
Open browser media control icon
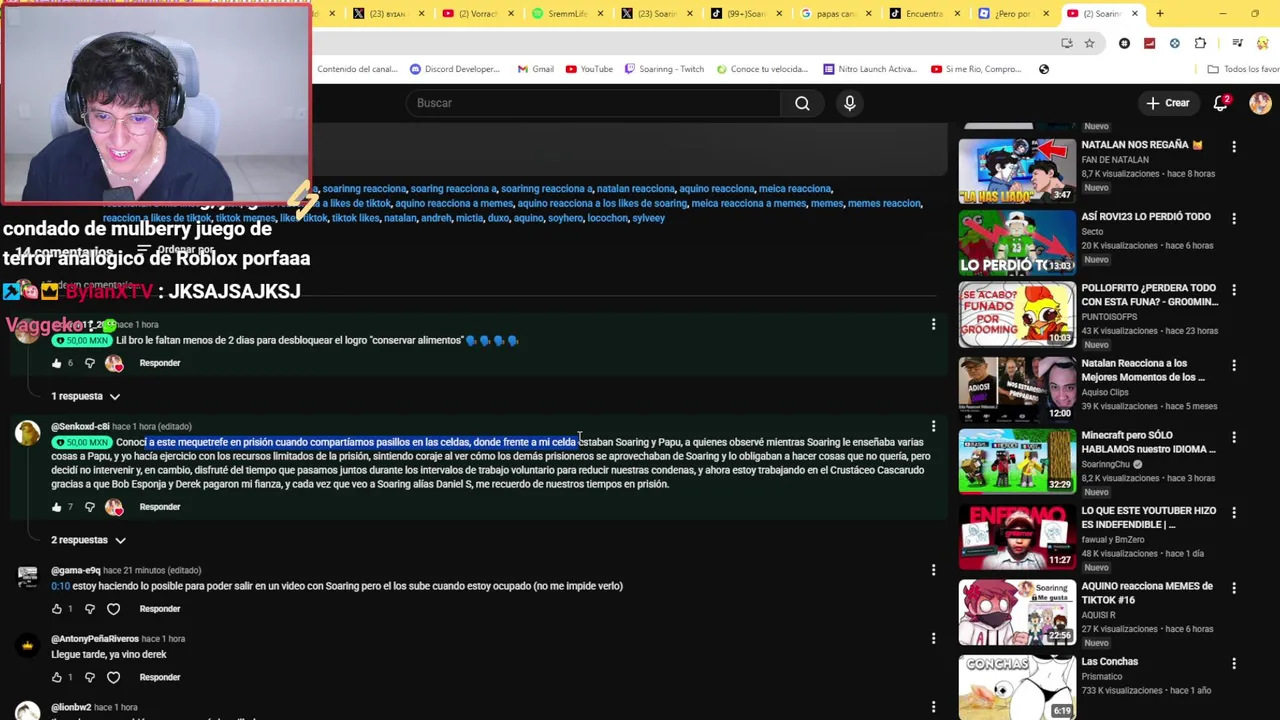click(1237, 43)
